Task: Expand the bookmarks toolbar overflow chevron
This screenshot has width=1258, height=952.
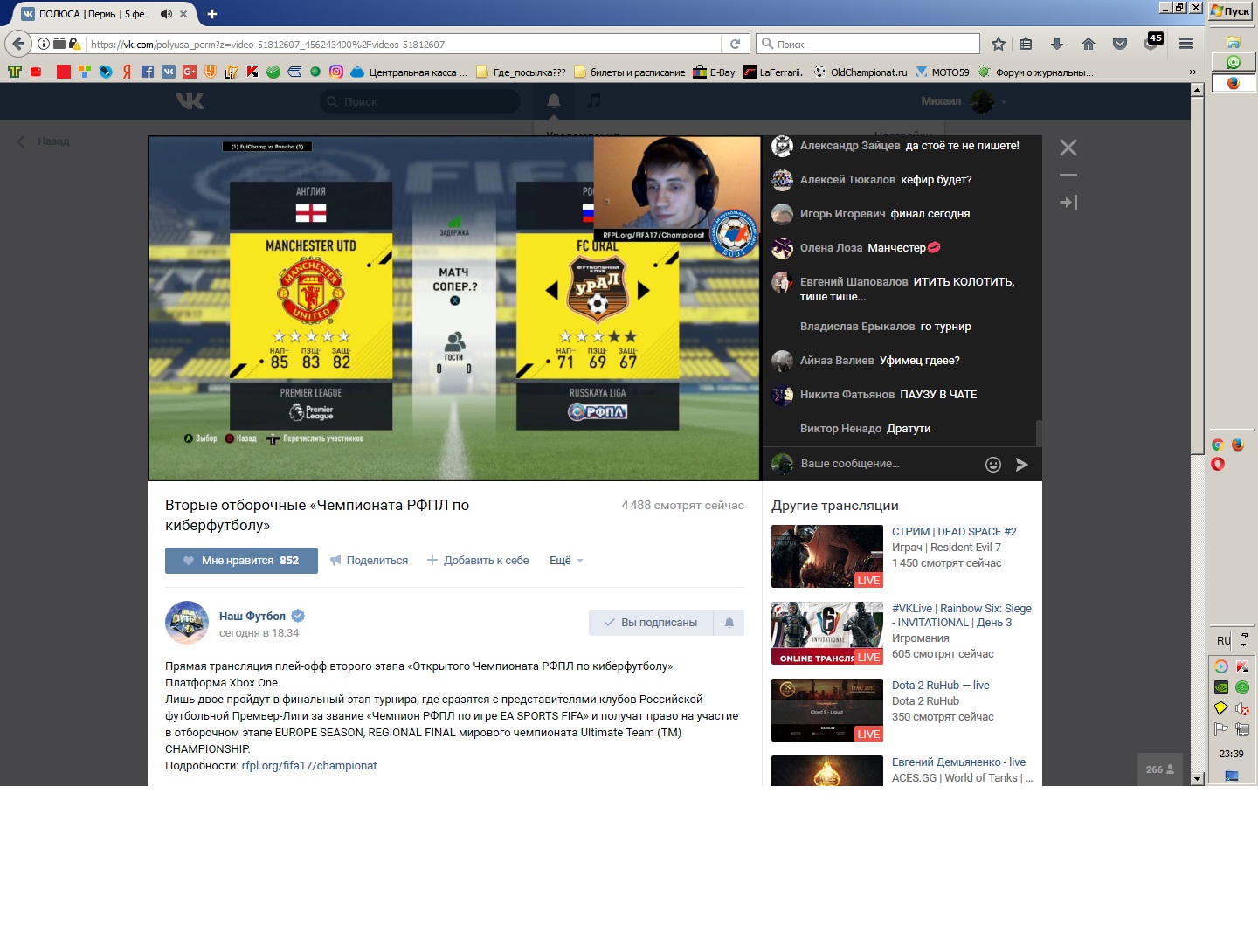Action: pos(1192,72)
